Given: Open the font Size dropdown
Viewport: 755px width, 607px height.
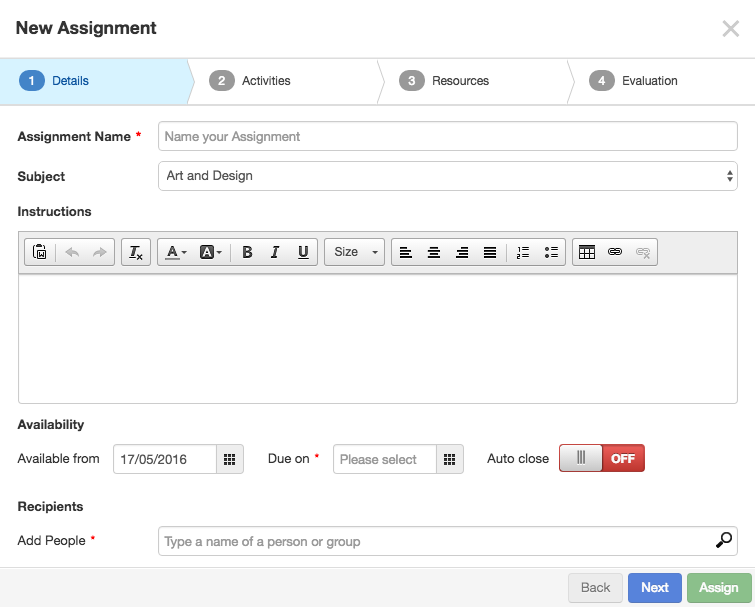Looking at the screenshot, I should [354, 252].
